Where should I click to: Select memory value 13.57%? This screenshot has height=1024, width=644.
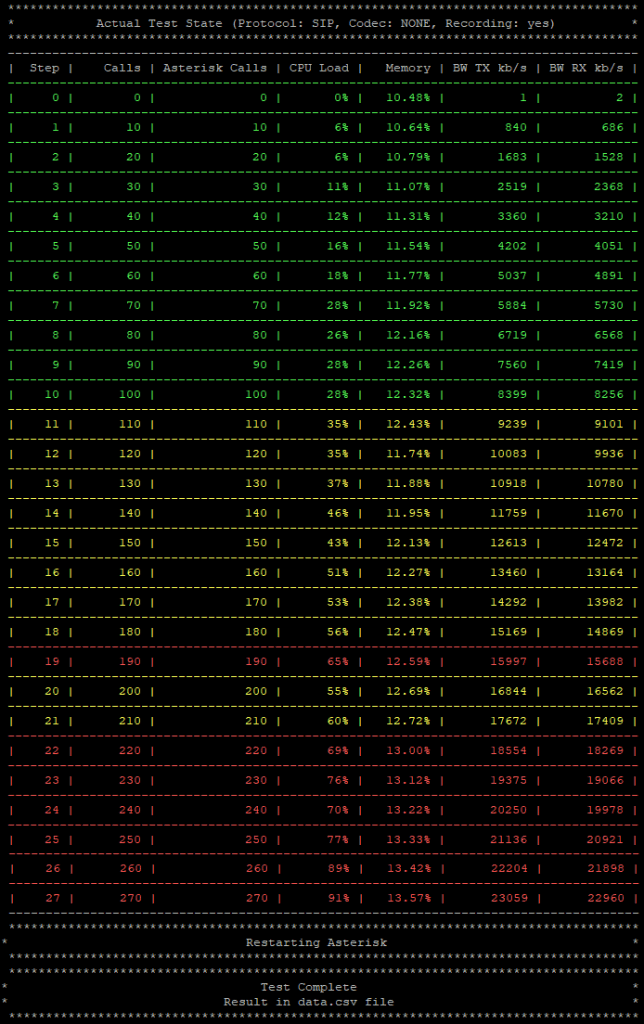[409, 899]
